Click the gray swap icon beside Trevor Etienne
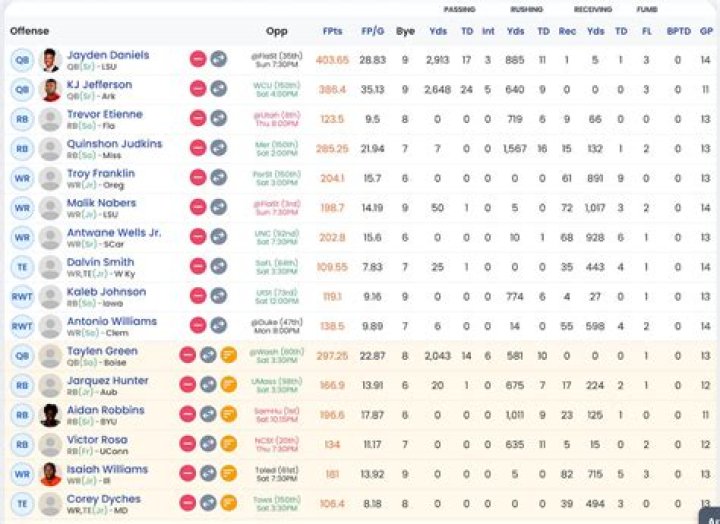720x524 pixels. coord(219,118)
